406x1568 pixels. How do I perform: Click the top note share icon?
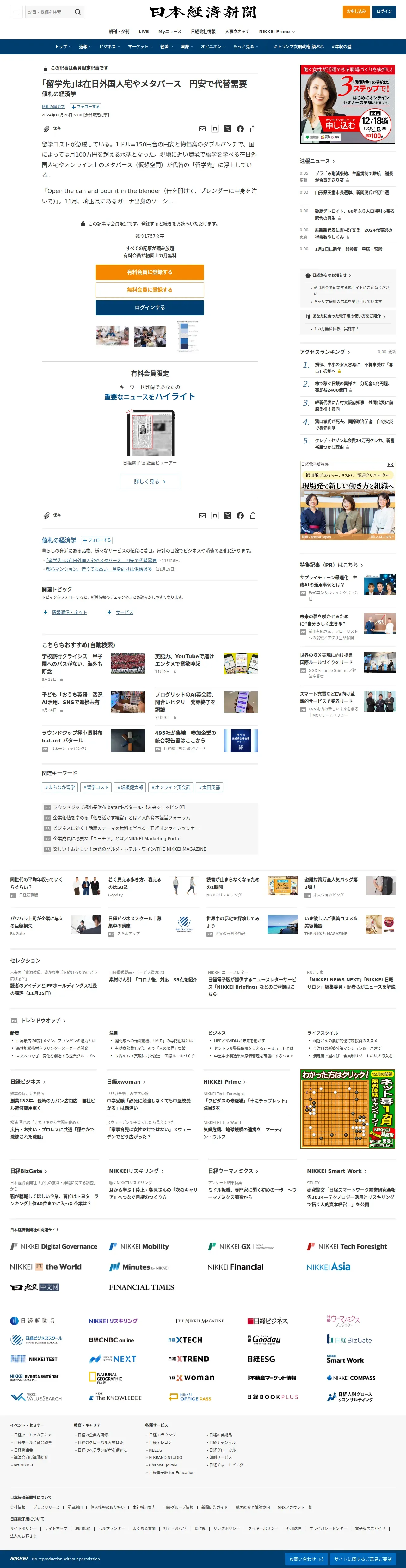(x=215, y=129)
